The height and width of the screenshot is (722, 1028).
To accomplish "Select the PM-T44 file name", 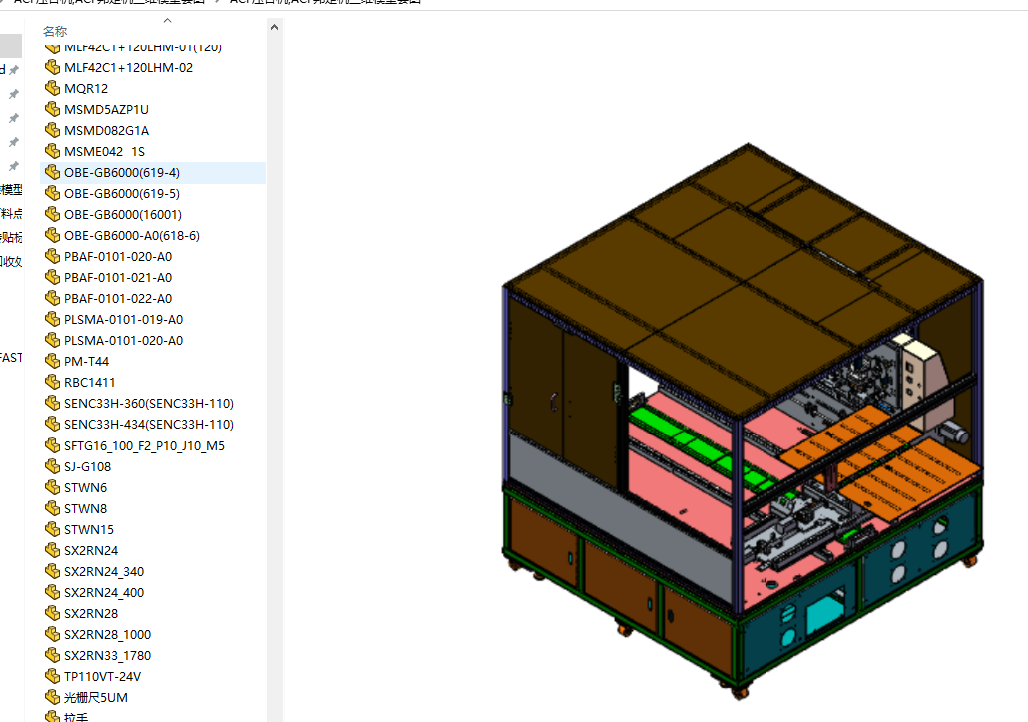I will click(x=87, y=361).
